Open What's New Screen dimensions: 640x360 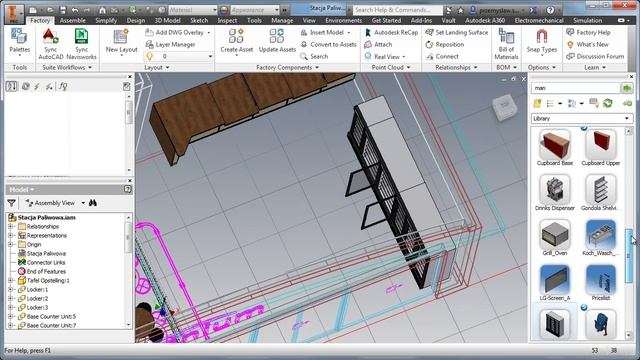[x=587, y=44]
